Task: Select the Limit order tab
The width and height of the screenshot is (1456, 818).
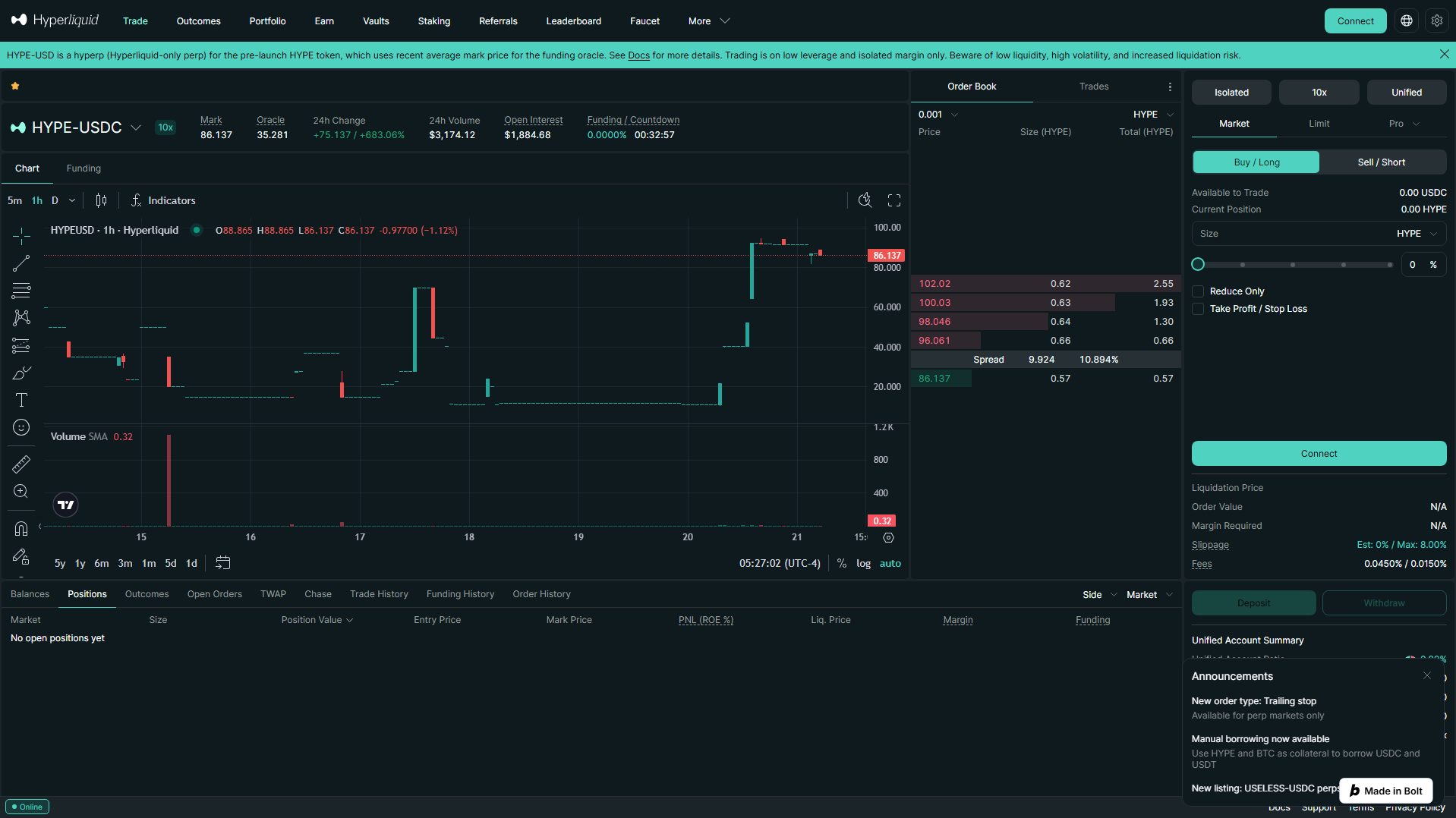Action: coord(1319,124)
